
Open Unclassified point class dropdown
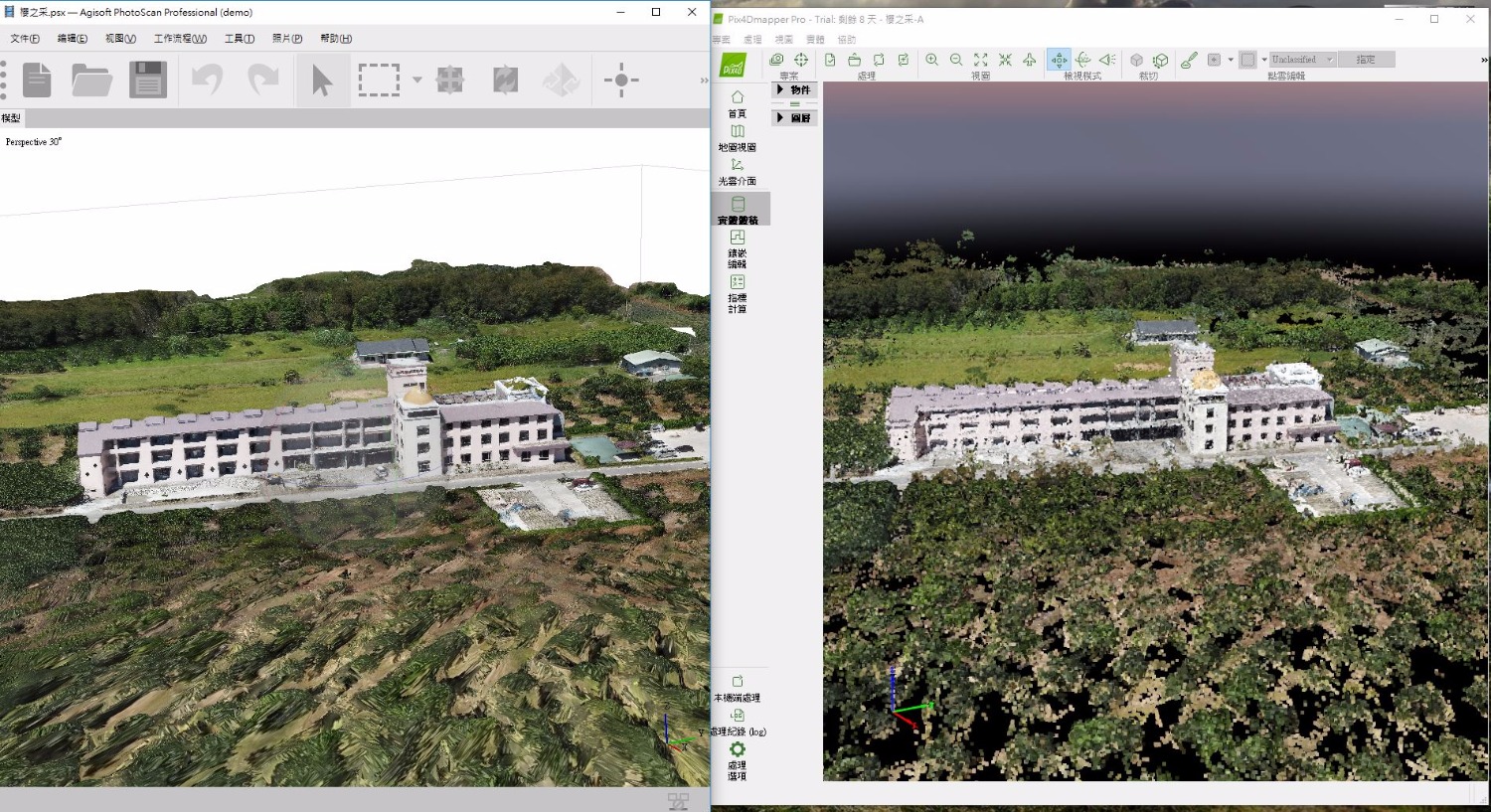(x=1303, y=60)
